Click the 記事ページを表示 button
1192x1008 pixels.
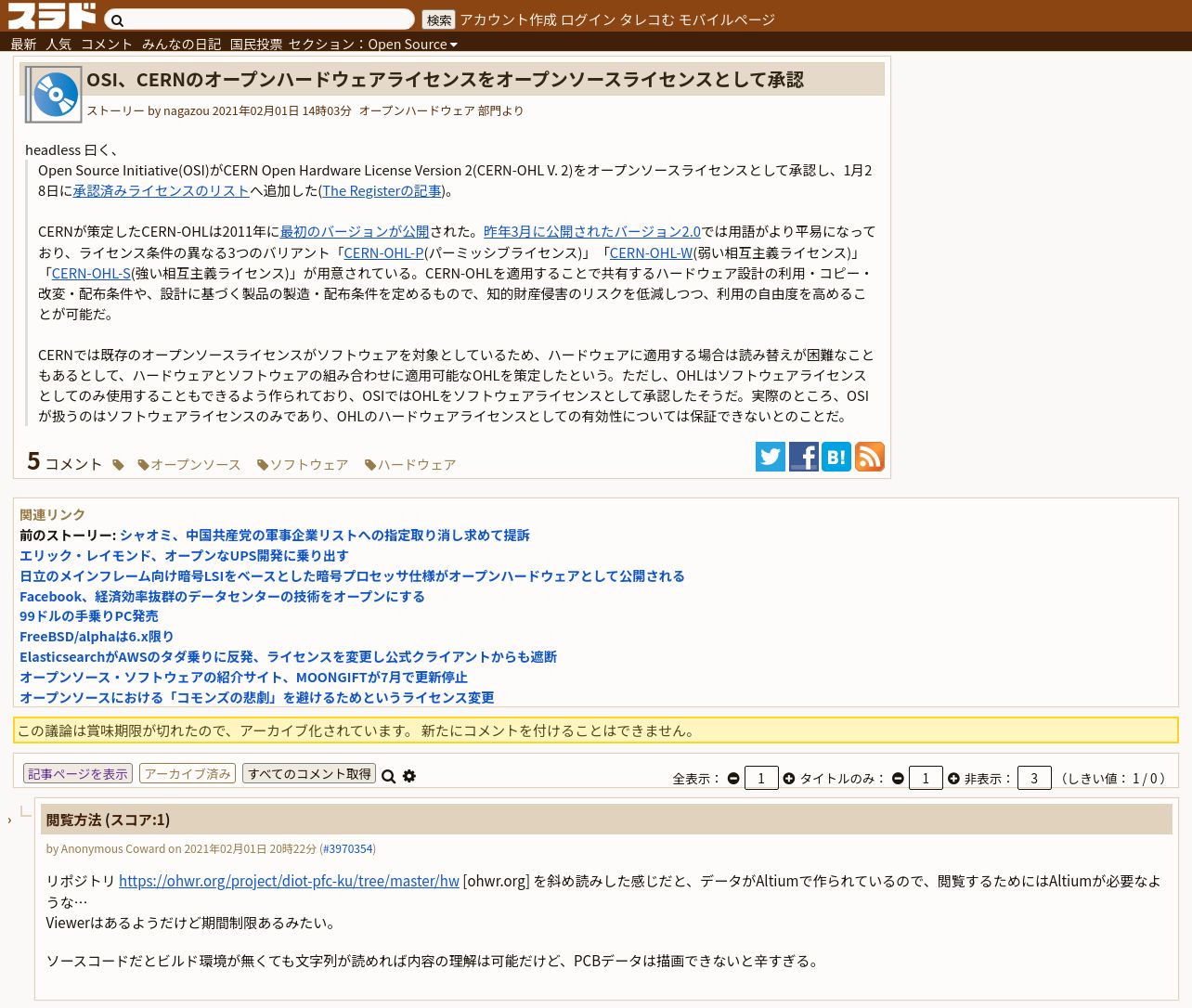coord(78,773)
